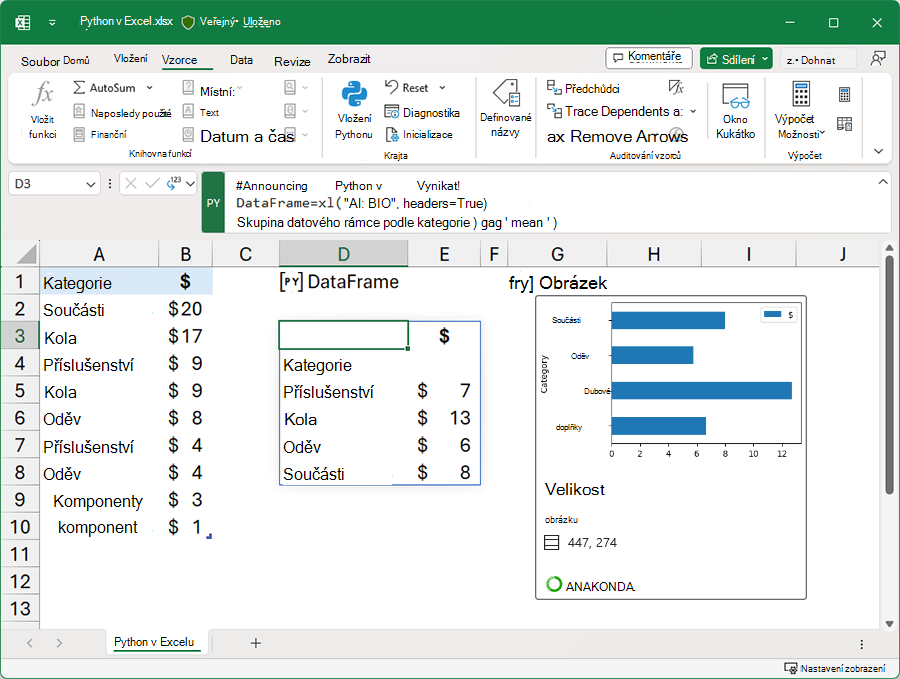Open the Name Box dropdown
Screen dimensions: 900x679
pyautogui.click(x=90, y=184)
